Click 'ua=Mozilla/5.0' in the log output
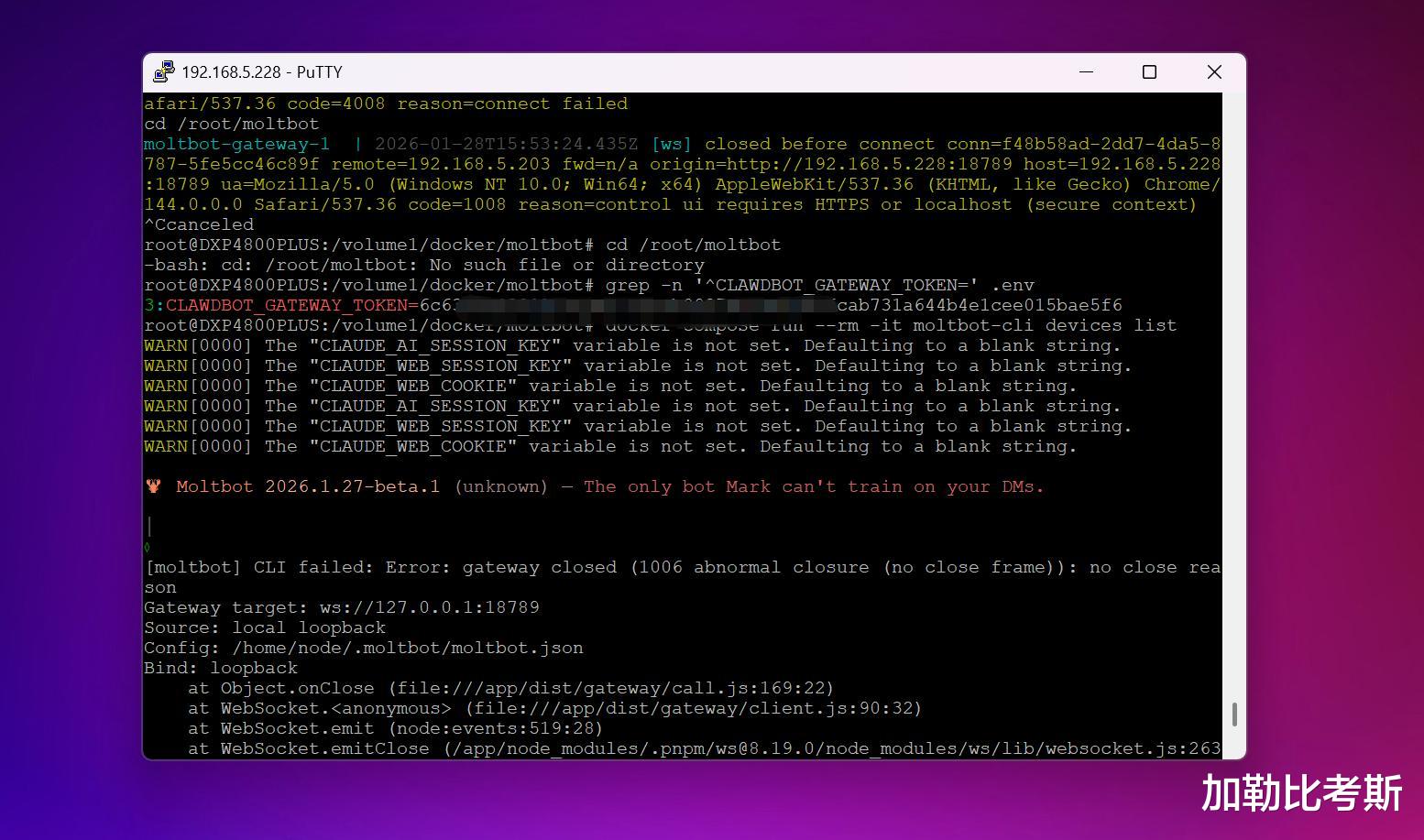Image resolution: width=1424 pixels, height=840 pixels. (x=298, y=184)
